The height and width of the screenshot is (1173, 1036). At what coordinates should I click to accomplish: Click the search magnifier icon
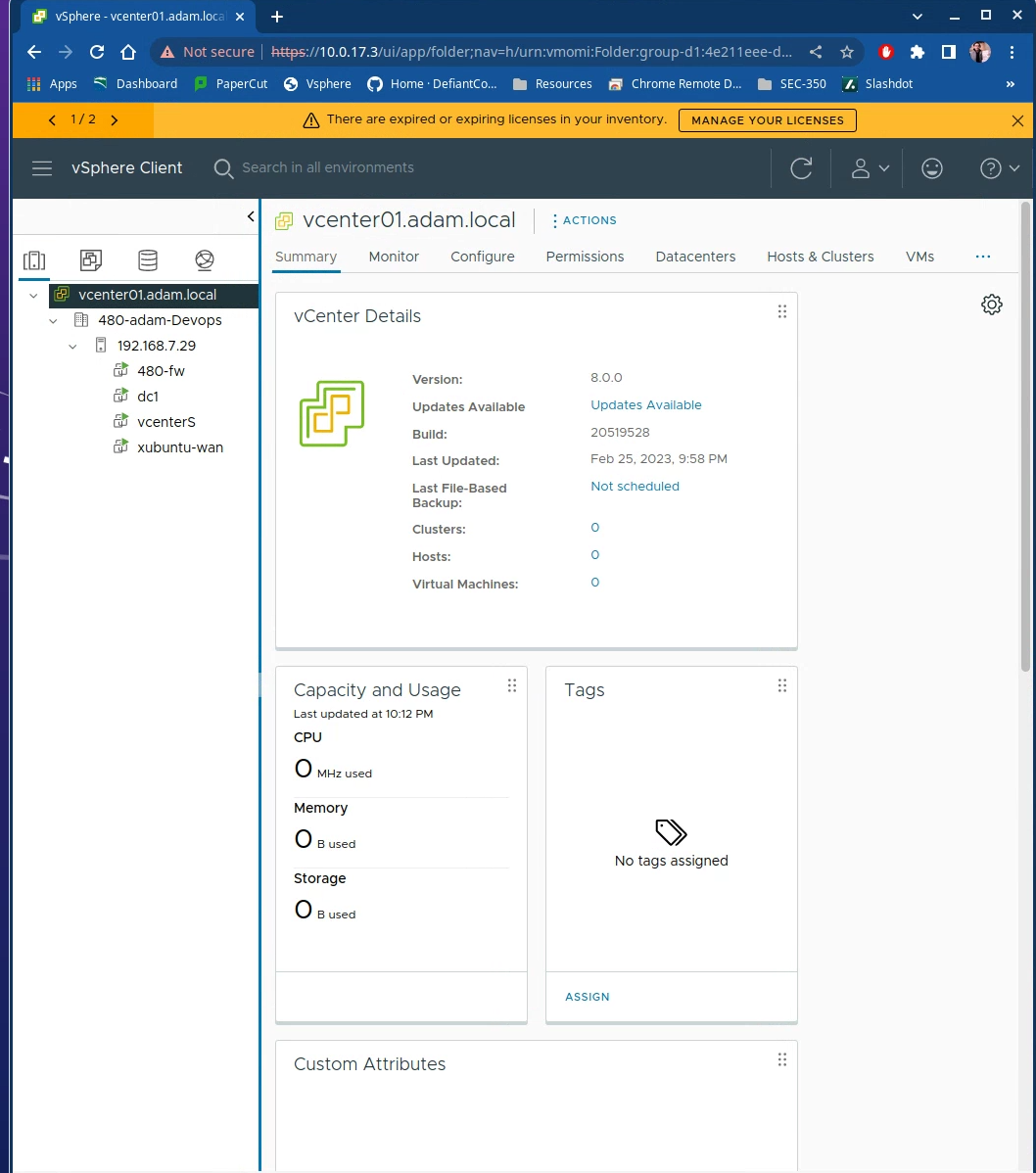click(x=223, y=168)
